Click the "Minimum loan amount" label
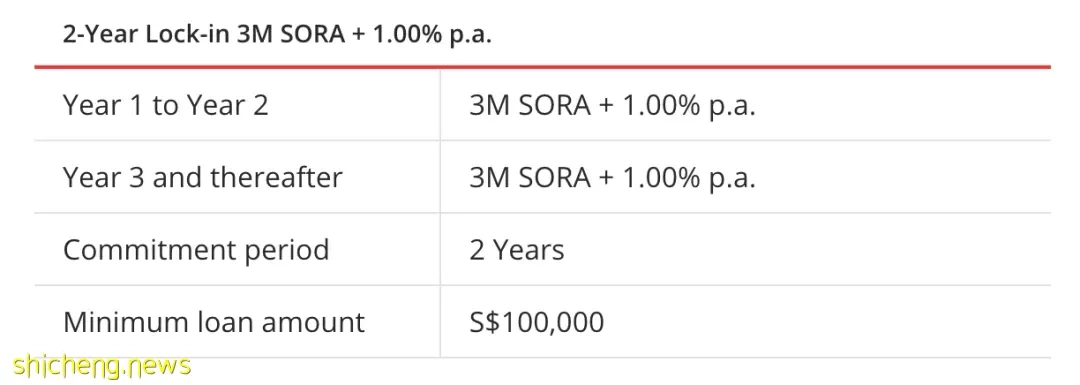The image size is (1080, 385). [214, 322]
